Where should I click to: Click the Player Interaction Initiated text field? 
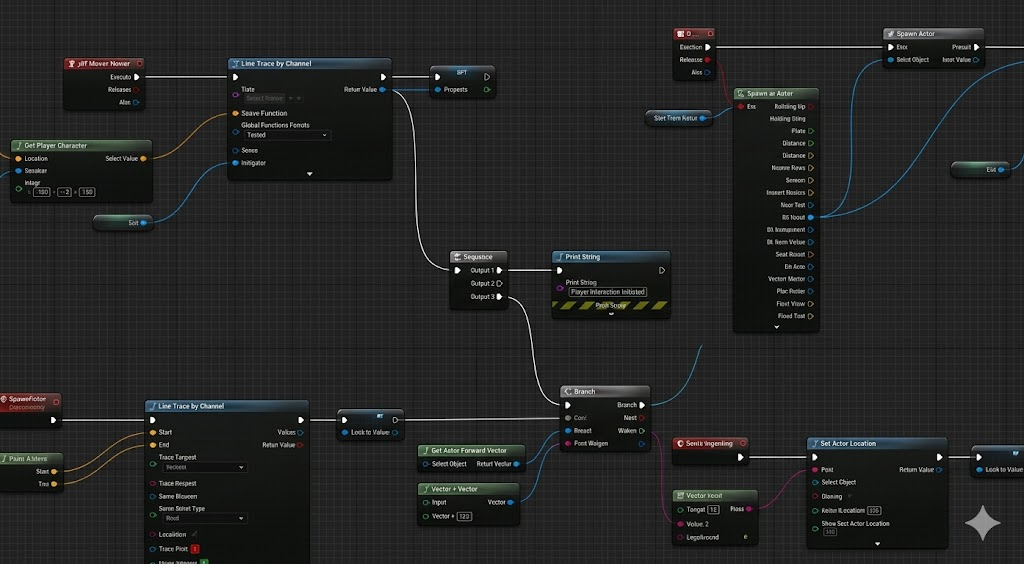tap(608, 292)
